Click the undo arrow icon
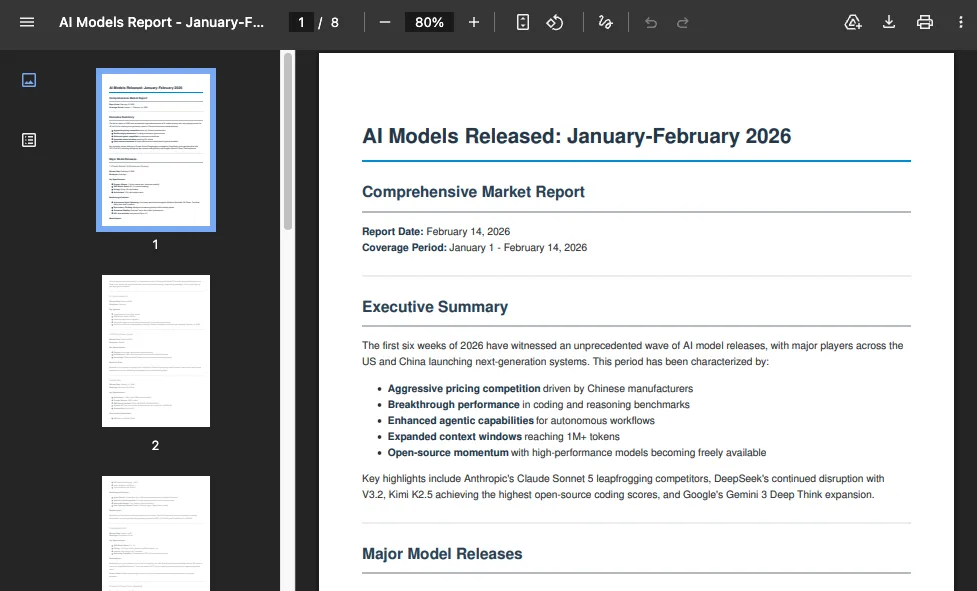This screenshot has height=591, width=977. tap(651, 22)
